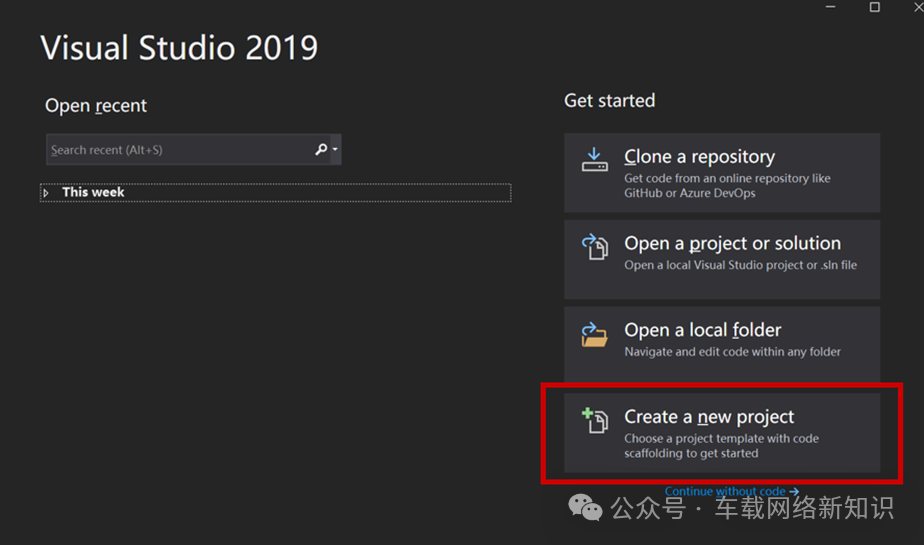Click the Open a project or solution icon
This screenshot has height=545, width=924.
click(x=595, y=247)
